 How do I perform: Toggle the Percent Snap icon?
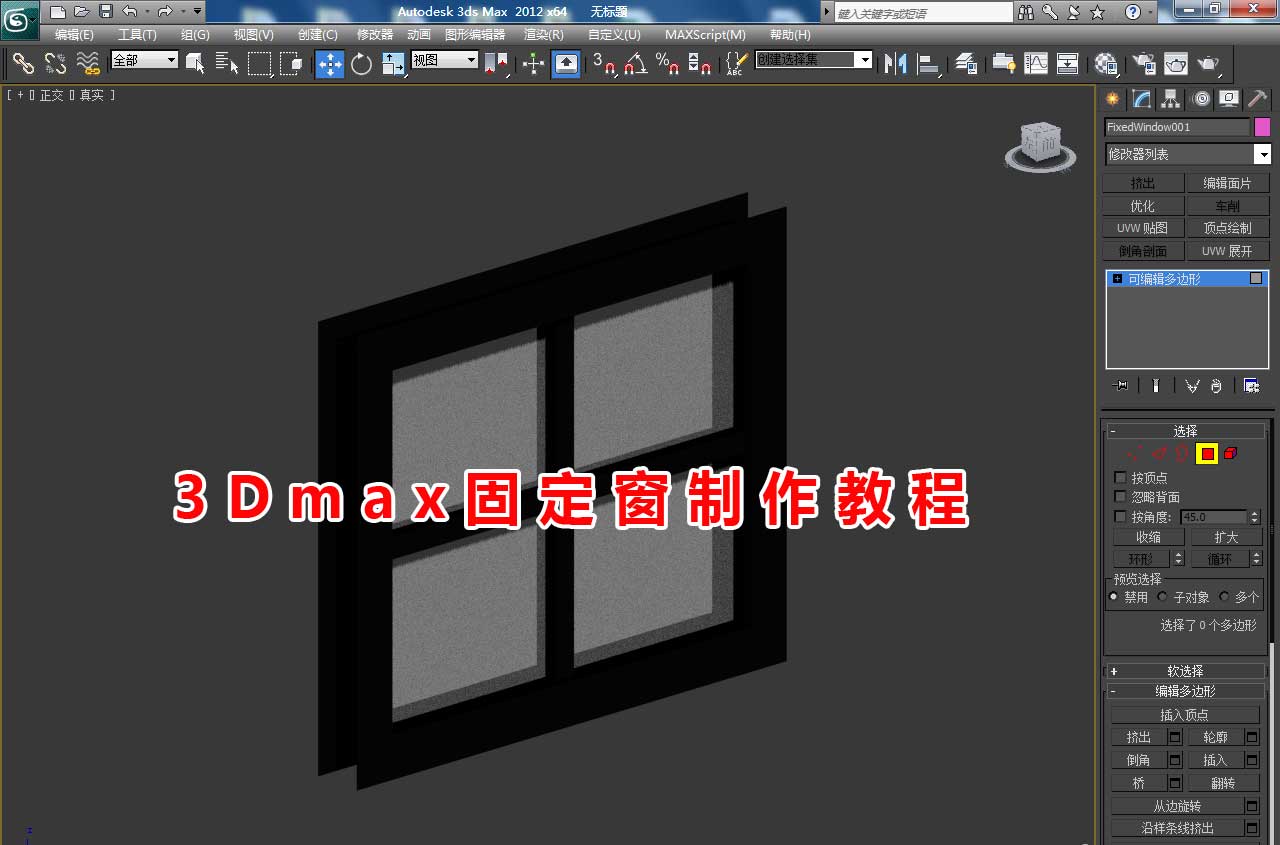pyautogui.click(x=668, y=63)
